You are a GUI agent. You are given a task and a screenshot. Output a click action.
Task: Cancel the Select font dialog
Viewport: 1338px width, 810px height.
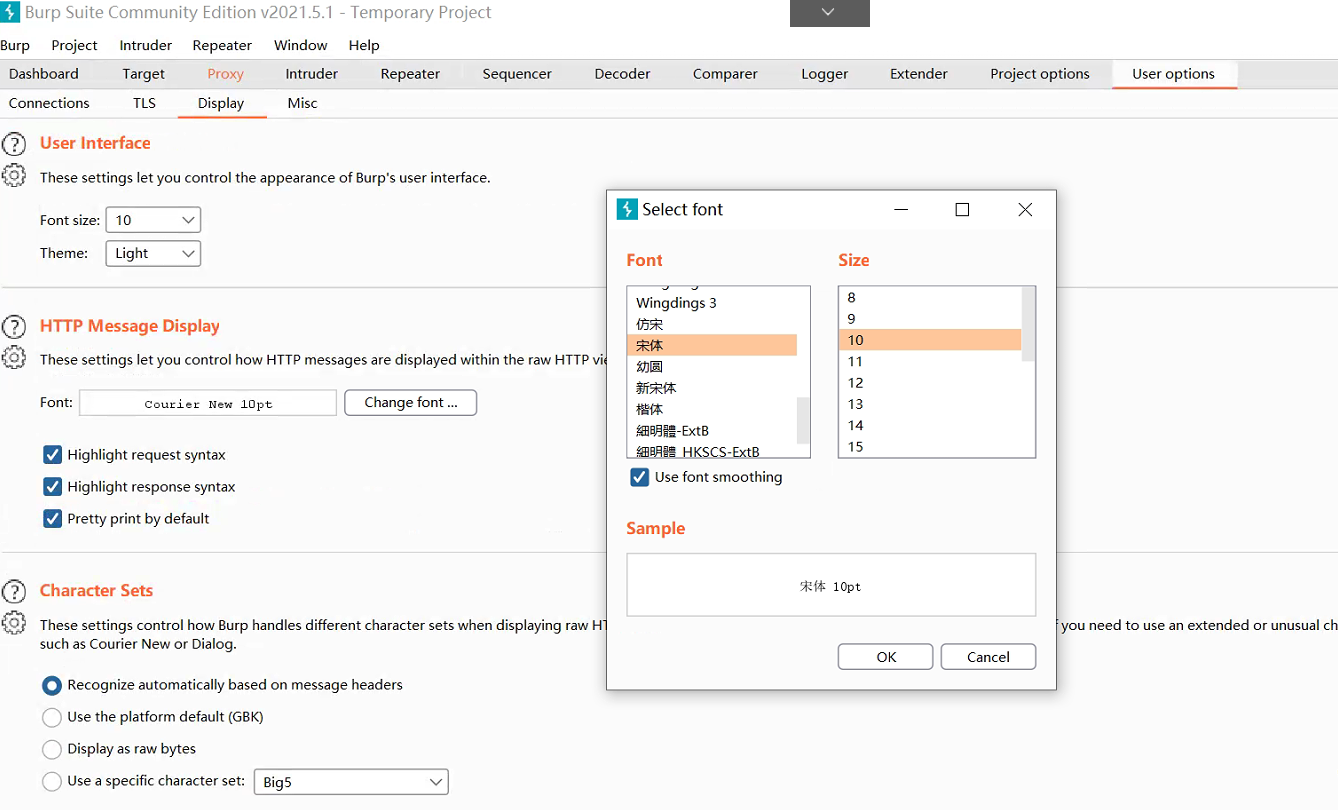pos(988,657)
